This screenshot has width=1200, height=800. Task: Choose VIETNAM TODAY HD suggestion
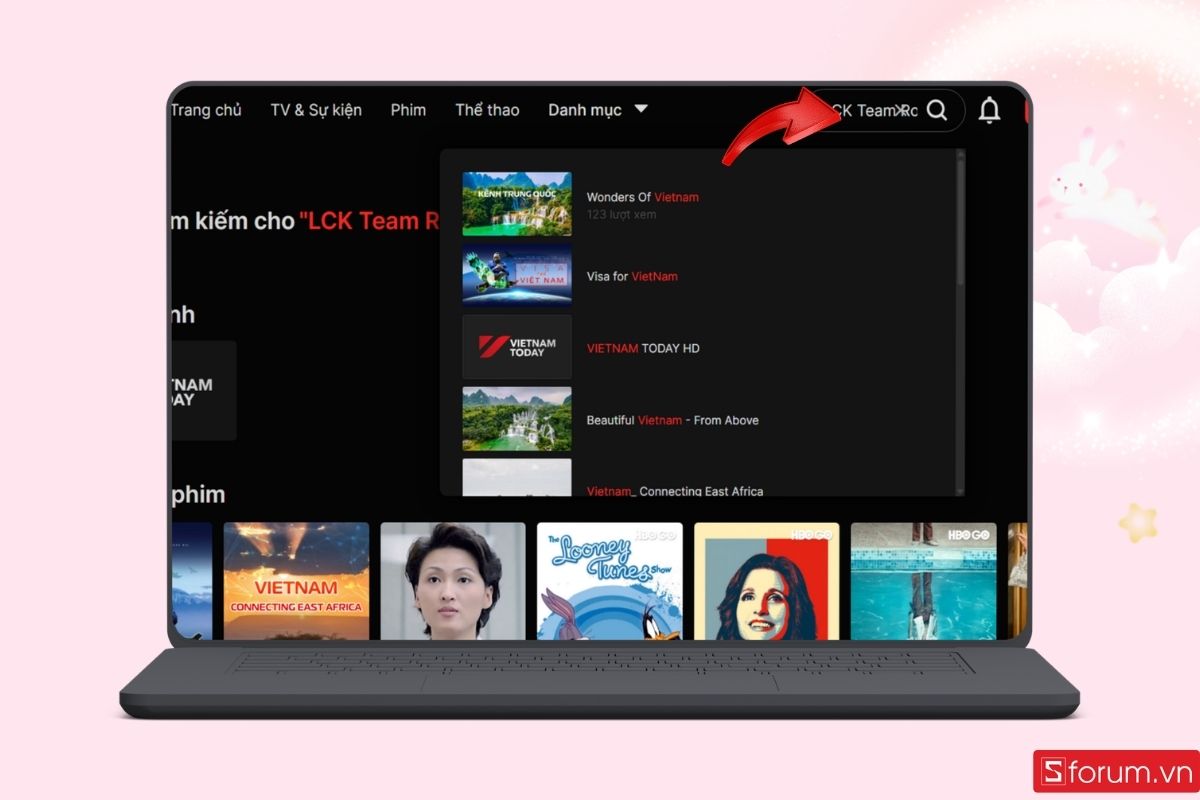[x=643, y=348]
